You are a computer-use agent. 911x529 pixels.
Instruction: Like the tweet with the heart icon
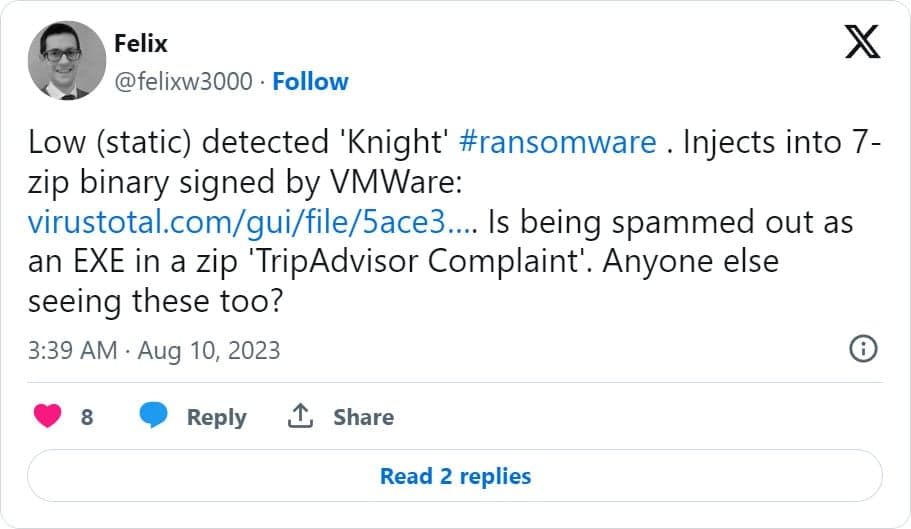(x=47, y=416)
